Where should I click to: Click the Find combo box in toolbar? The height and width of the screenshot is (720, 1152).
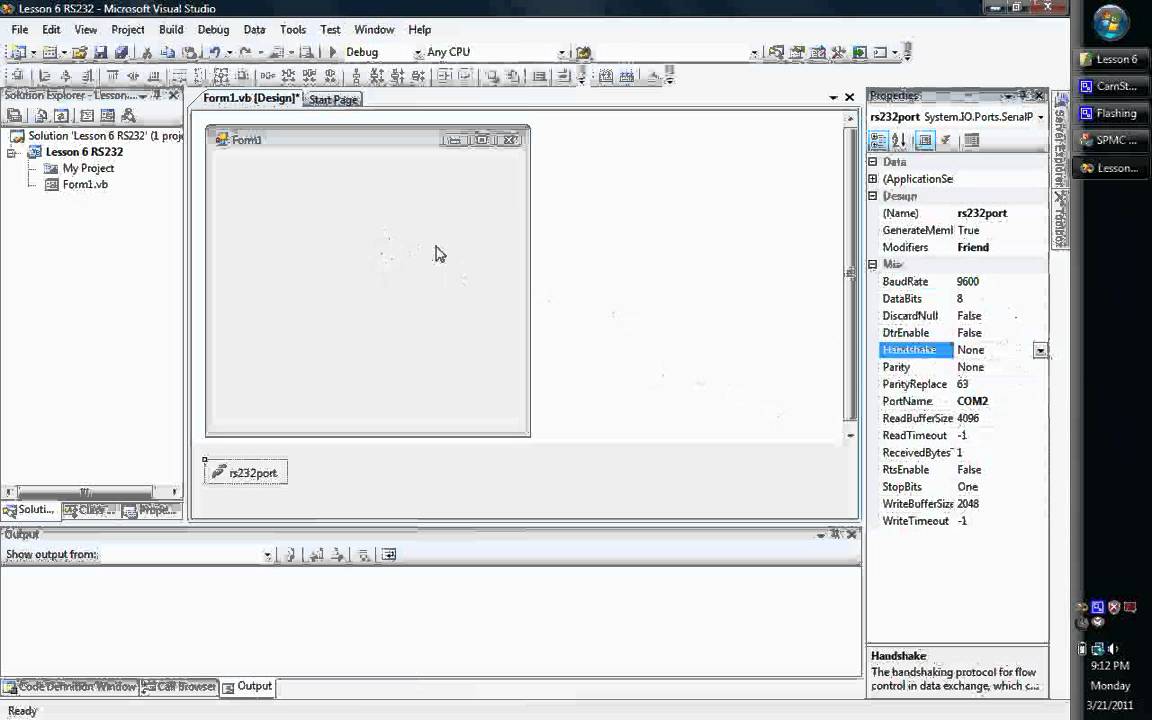point(676,52)
